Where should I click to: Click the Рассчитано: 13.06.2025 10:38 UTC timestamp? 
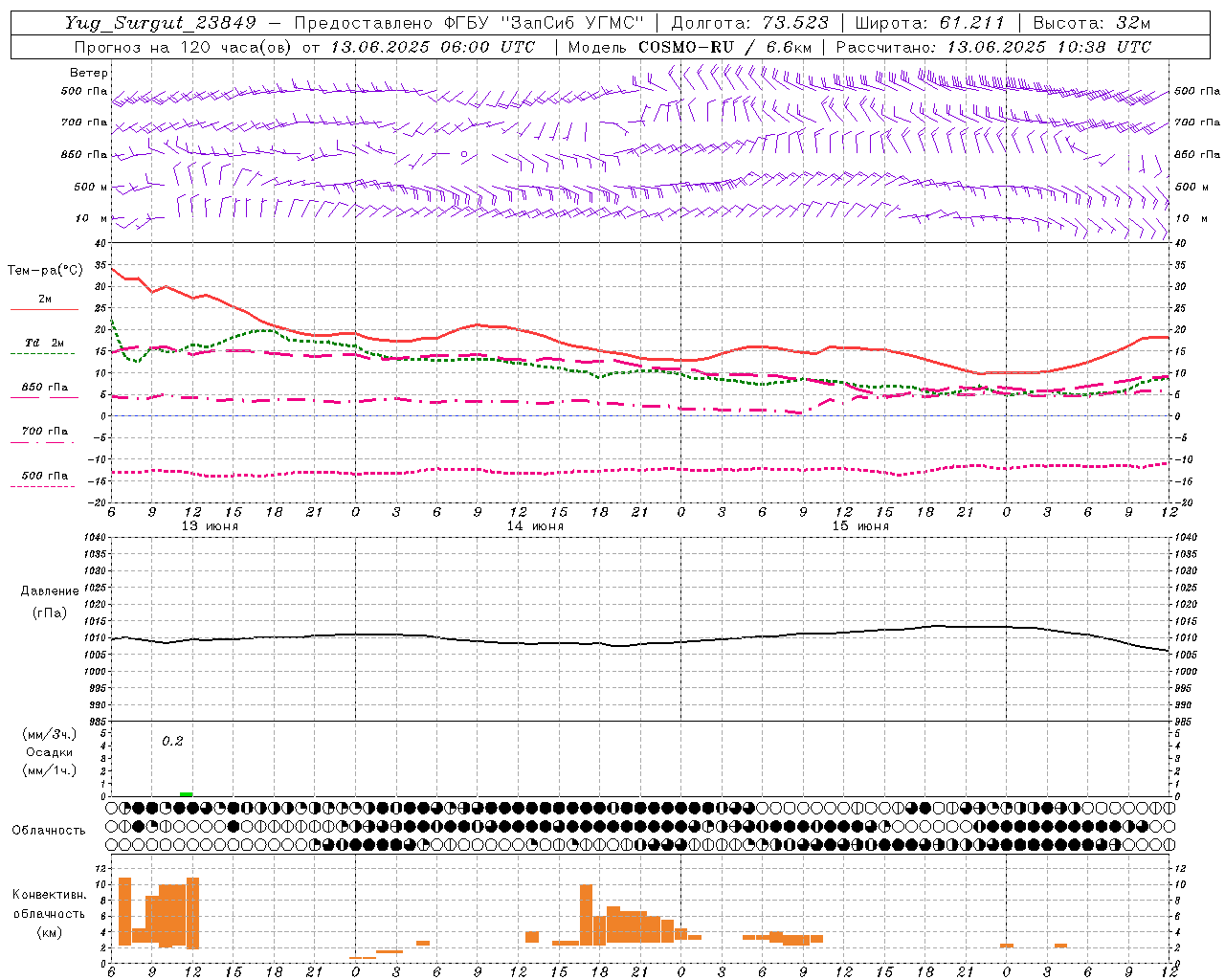click(993, 47)
